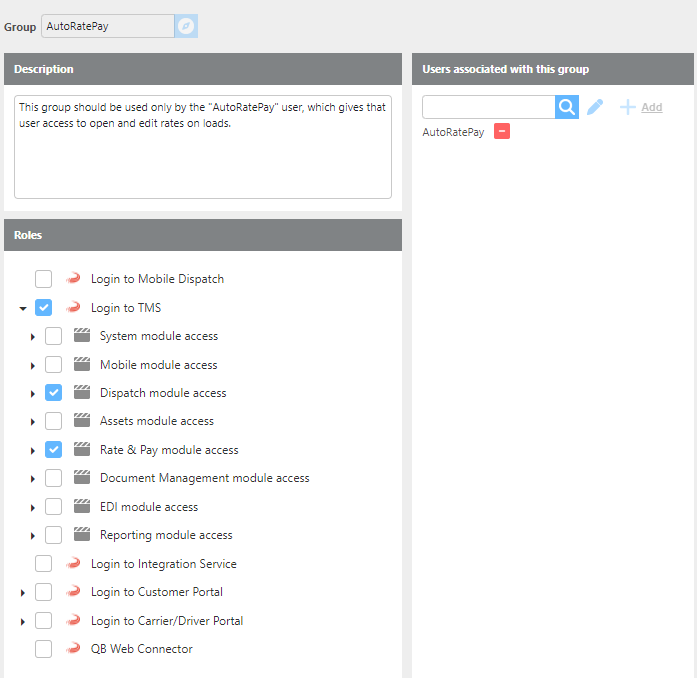Remove AutoRatePay user with red minus icon
The image size is (697, 678).
pos(502,132)
